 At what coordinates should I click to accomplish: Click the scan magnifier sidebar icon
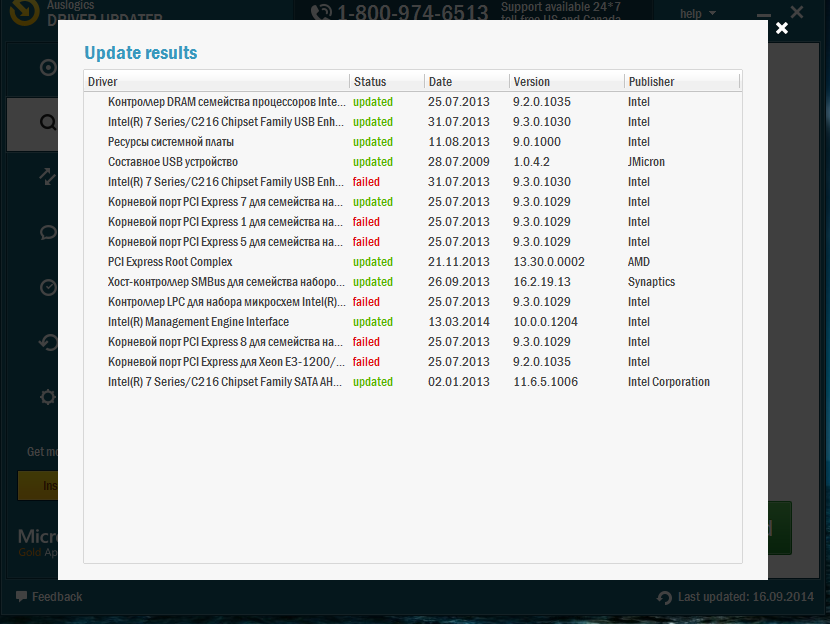(x=48, y=123)
